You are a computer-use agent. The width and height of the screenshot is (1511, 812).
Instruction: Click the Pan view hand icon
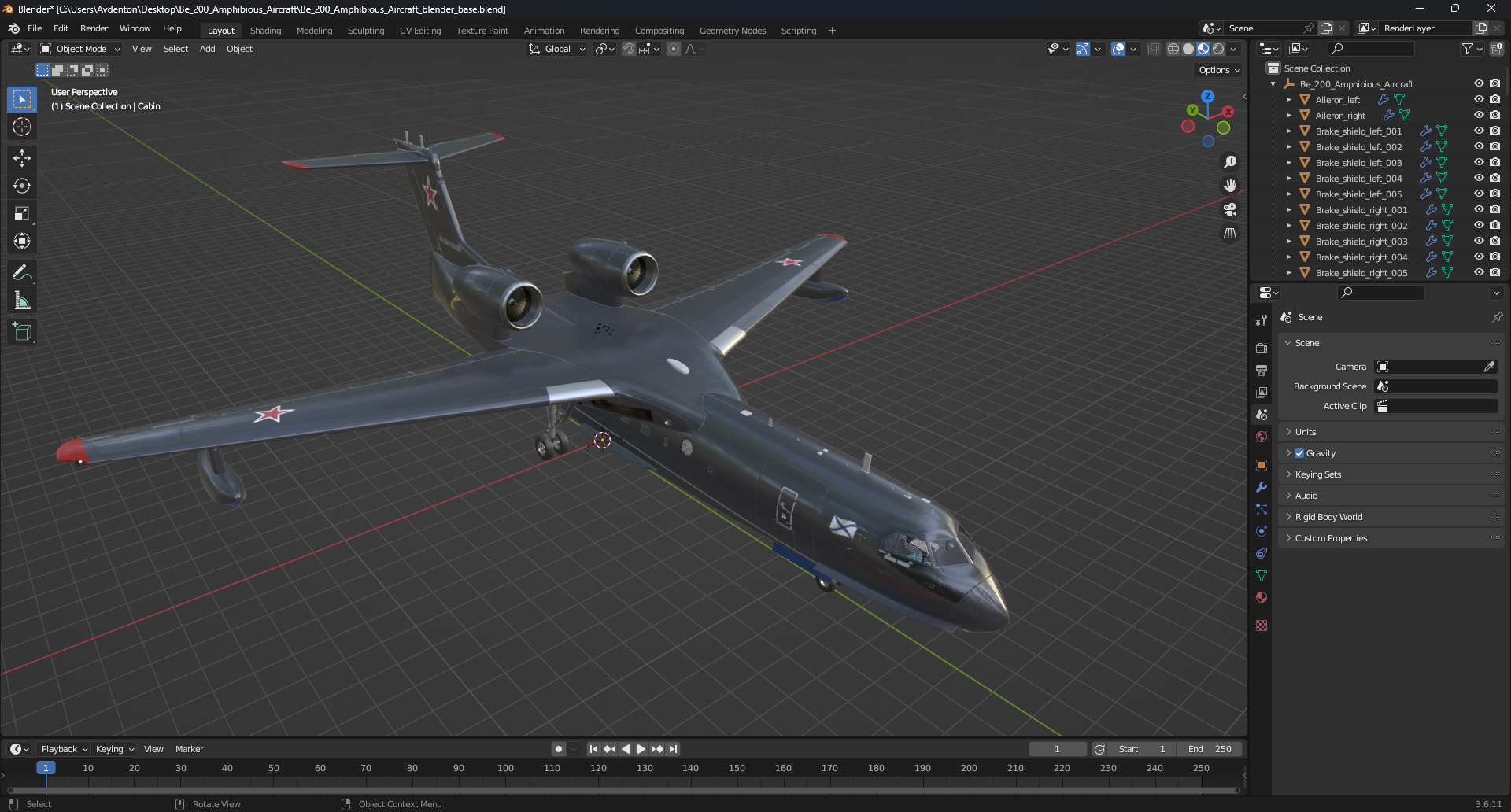pyautogui.click(x=1230, y=186)
